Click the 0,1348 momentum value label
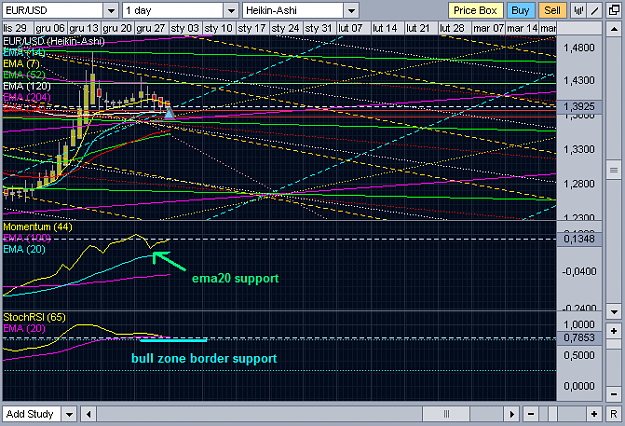 click(579, 239)
